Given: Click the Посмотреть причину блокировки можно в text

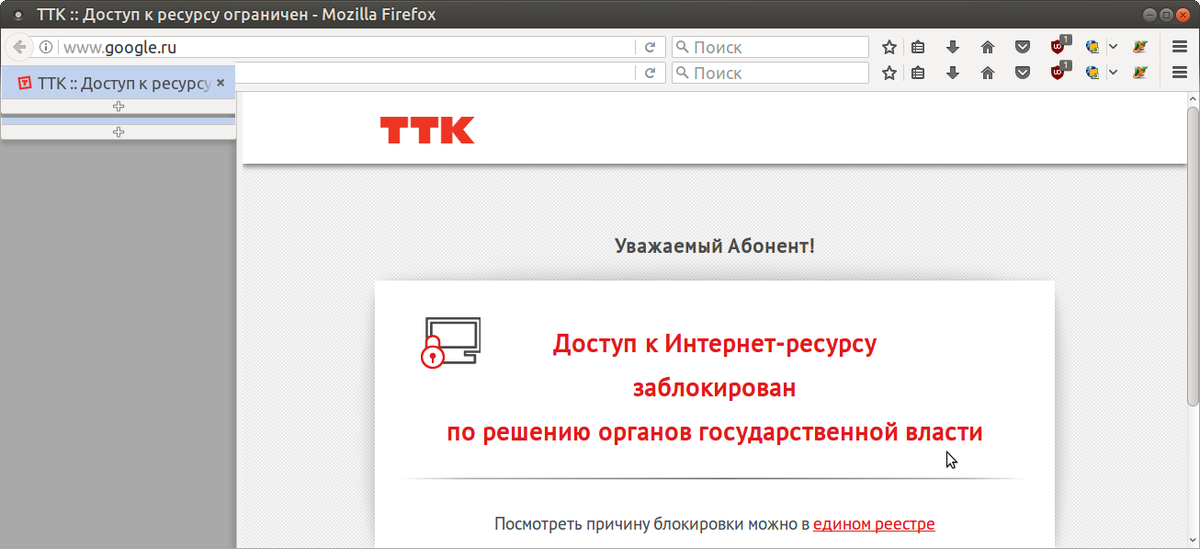Looking at the screenshot, I should click(652, 524).
